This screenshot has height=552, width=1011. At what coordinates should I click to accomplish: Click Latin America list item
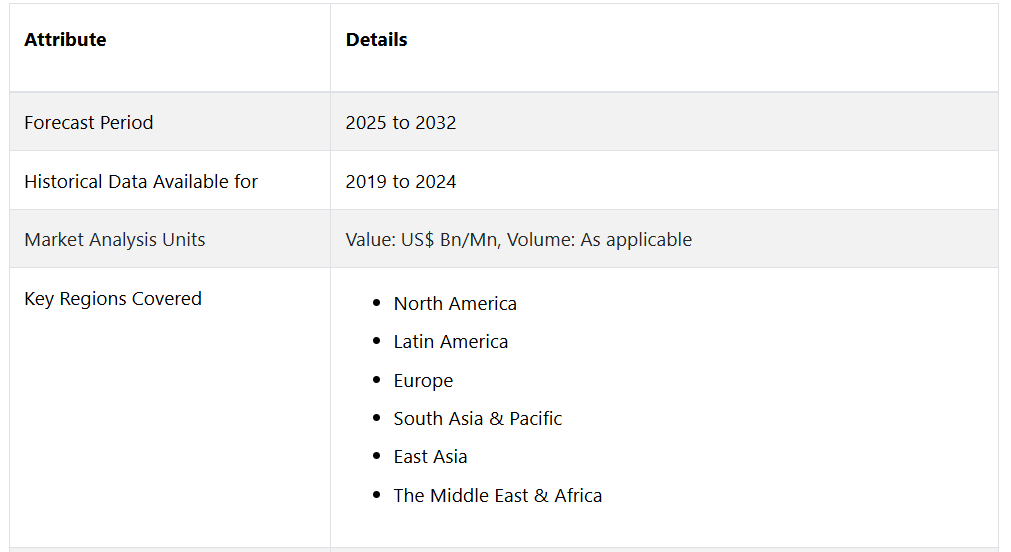pyautogui.click(x=451, y=342)
